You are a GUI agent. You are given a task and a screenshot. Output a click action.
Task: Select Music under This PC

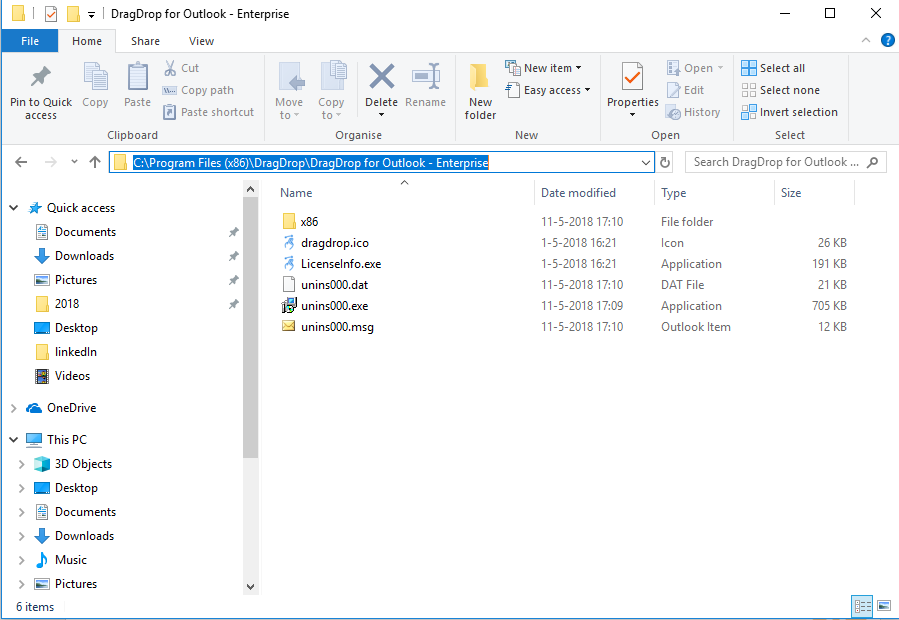(x=71, y=560)
